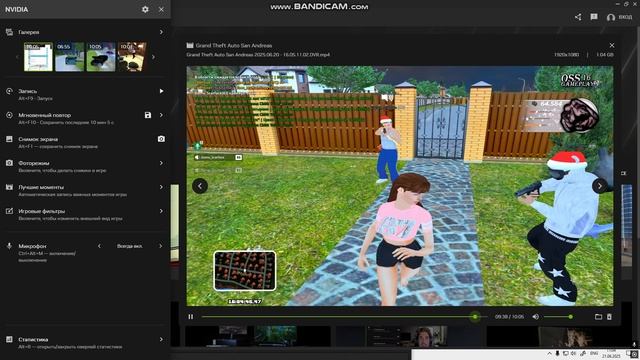
Task: Take screenshot with camera icon
Action: 161,139
